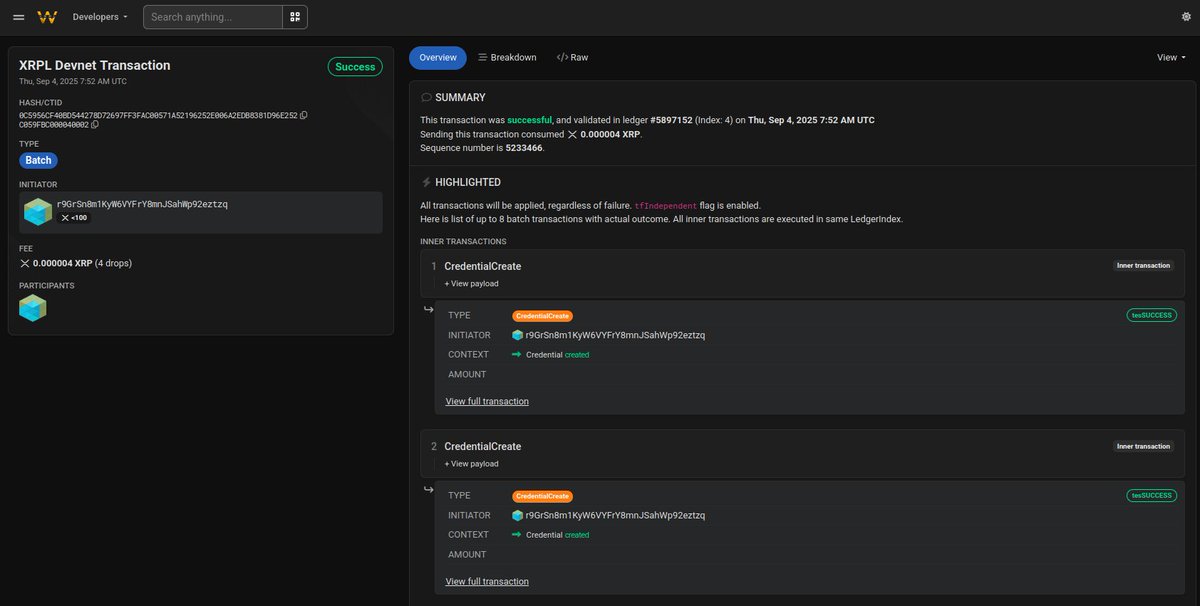The image size is (1200, 606).
Task: Click the participant cube avatar
Action: point(33,308)
